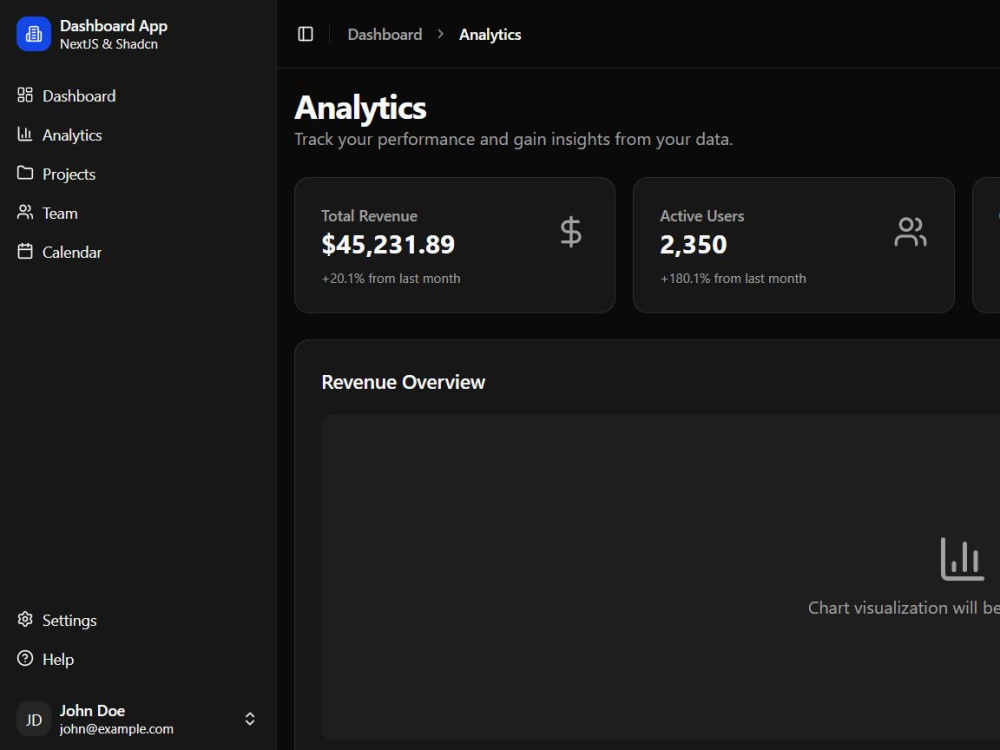Click the Analytics page heading
Viewport: 1000px width, 750px height.
tap(360, 108)
